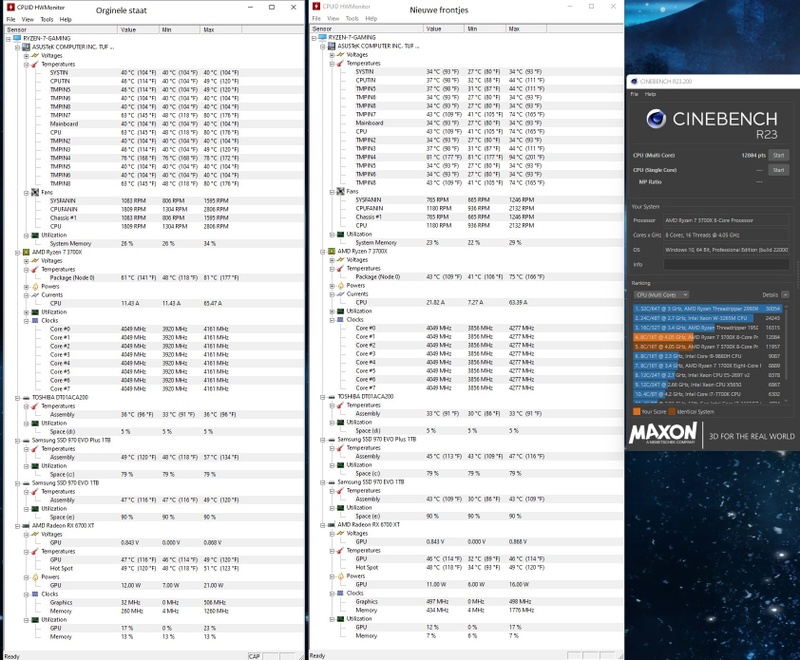
Task: Open the Cinebench Help menu
Action: pyautogui.click(x=650, y=94)
